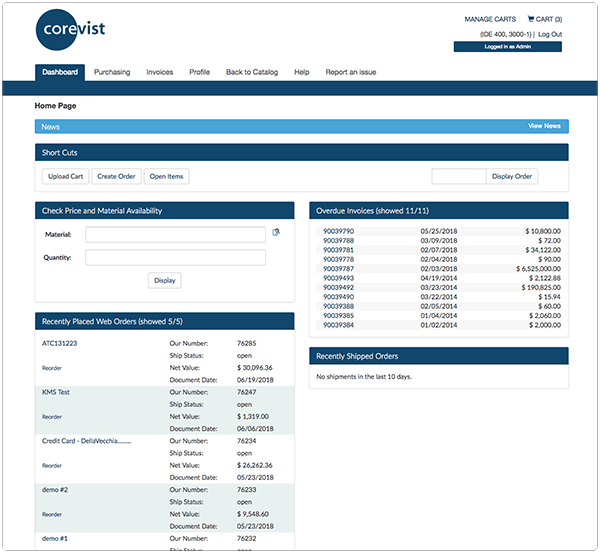Click order number 76285
Screen dimensions: 600x553
pyautogui.click(x=246, y=343)
